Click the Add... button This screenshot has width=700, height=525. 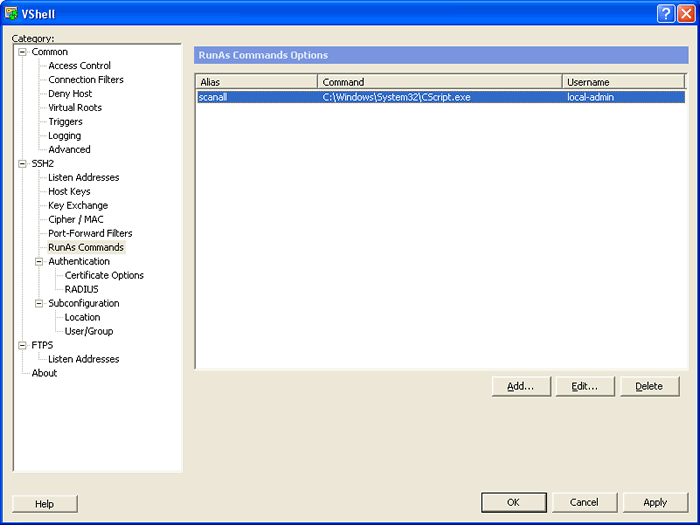(521, 387)
